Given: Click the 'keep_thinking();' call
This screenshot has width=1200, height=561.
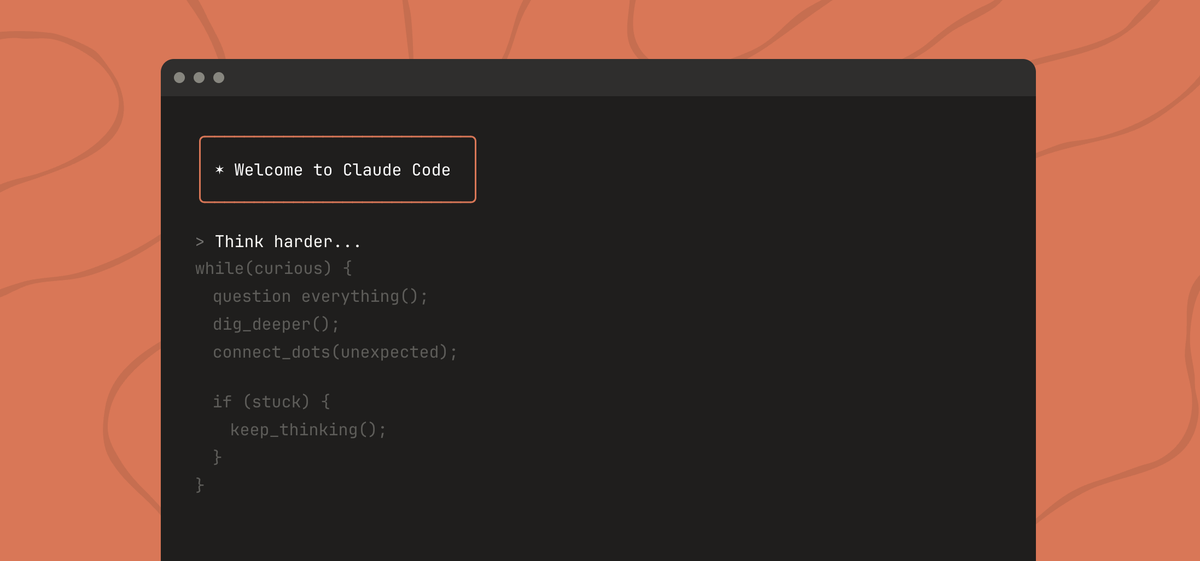Looking at the screenshot, I should [x=308, y=430].
